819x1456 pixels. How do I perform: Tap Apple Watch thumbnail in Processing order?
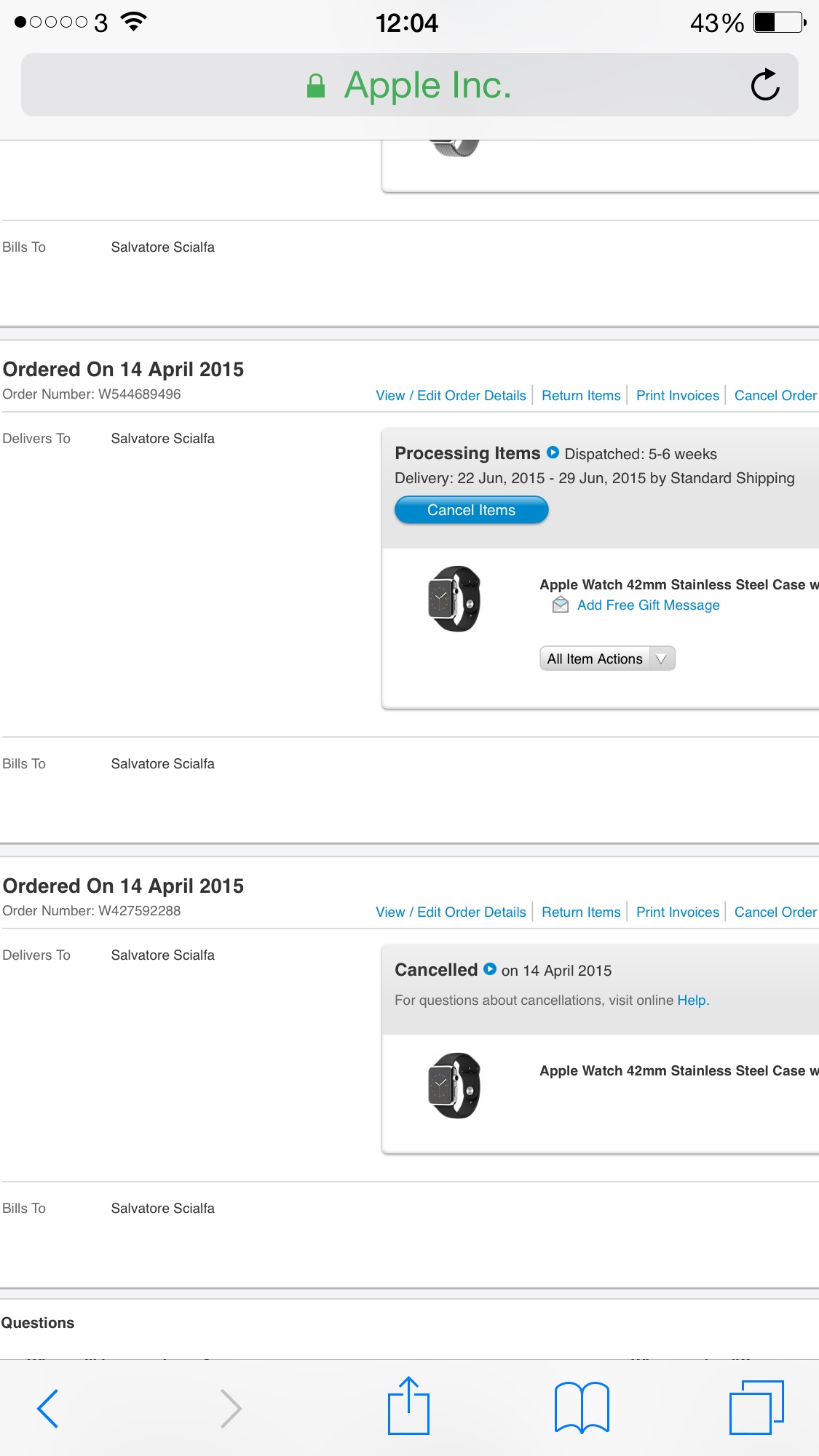pos(454,599)
